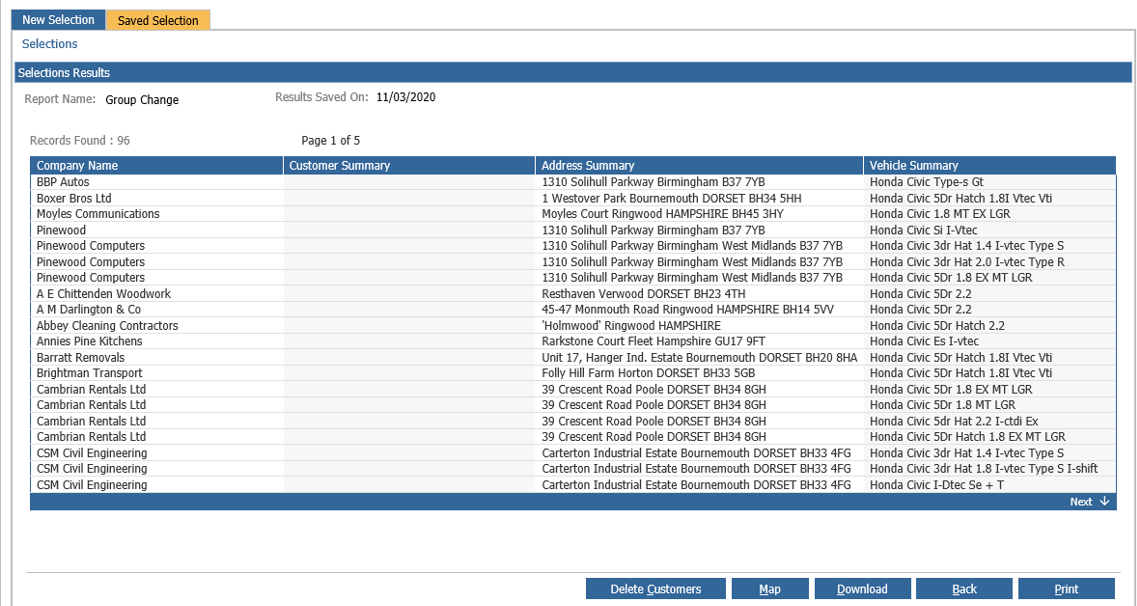Viewport: 1137px width, 606px height.
Task: Click the Honda Civic Si I-Vtec vehicle
Action: pos(923,230)
